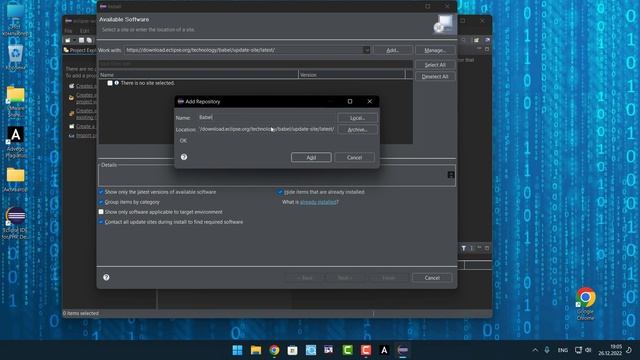Click the type filter text field
The image size is (640, 360).
click(256, 64)
